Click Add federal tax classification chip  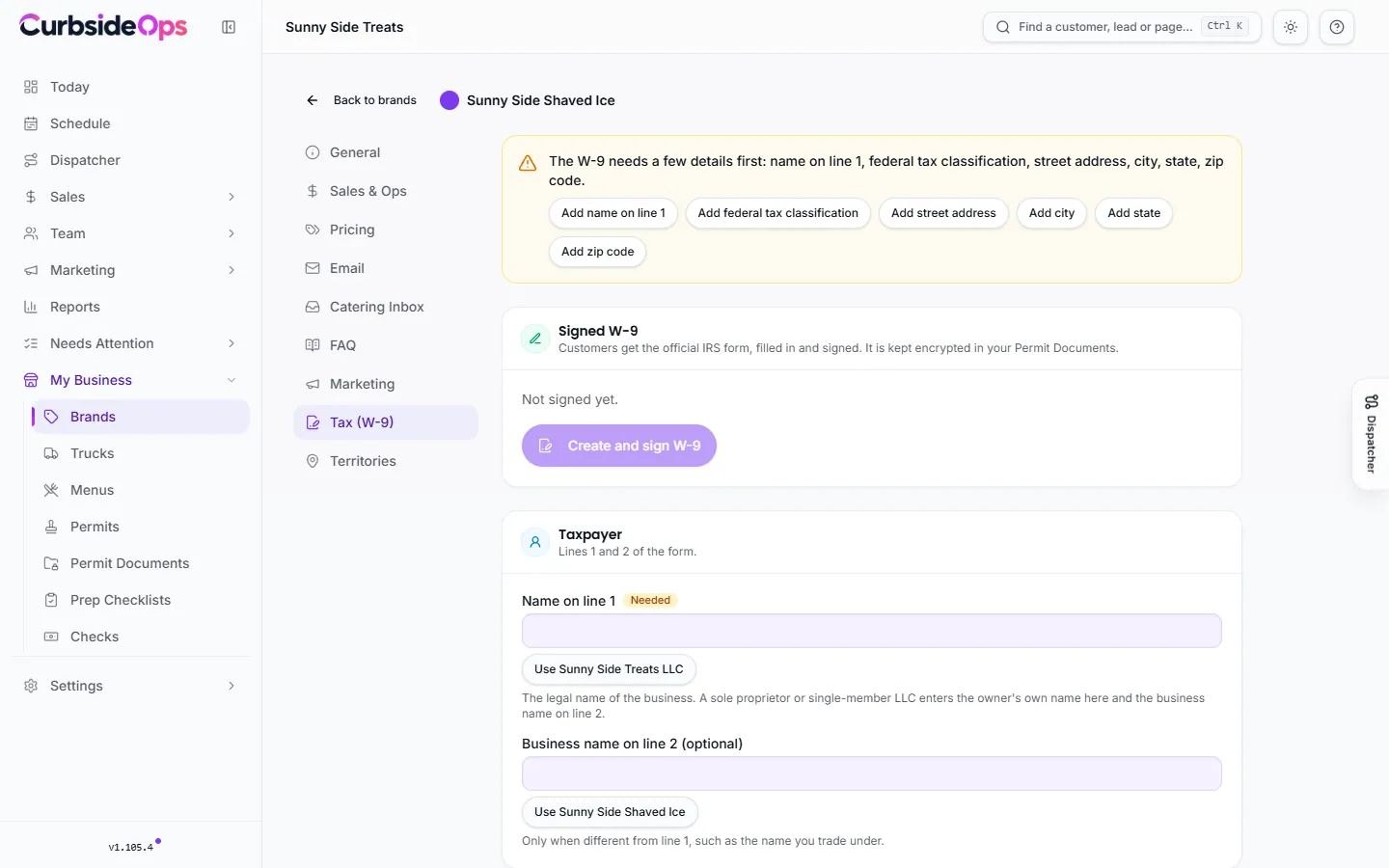[x=778, y=213]
